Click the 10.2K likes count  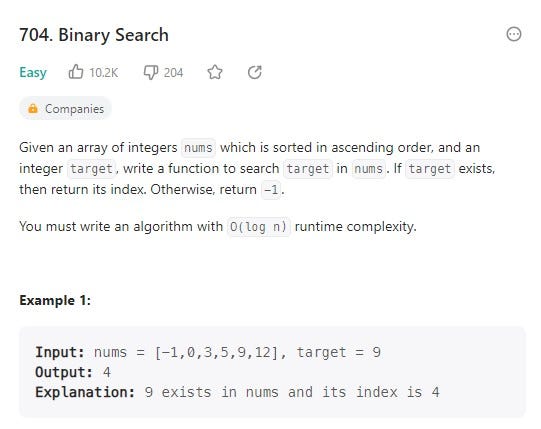(104, 72)
